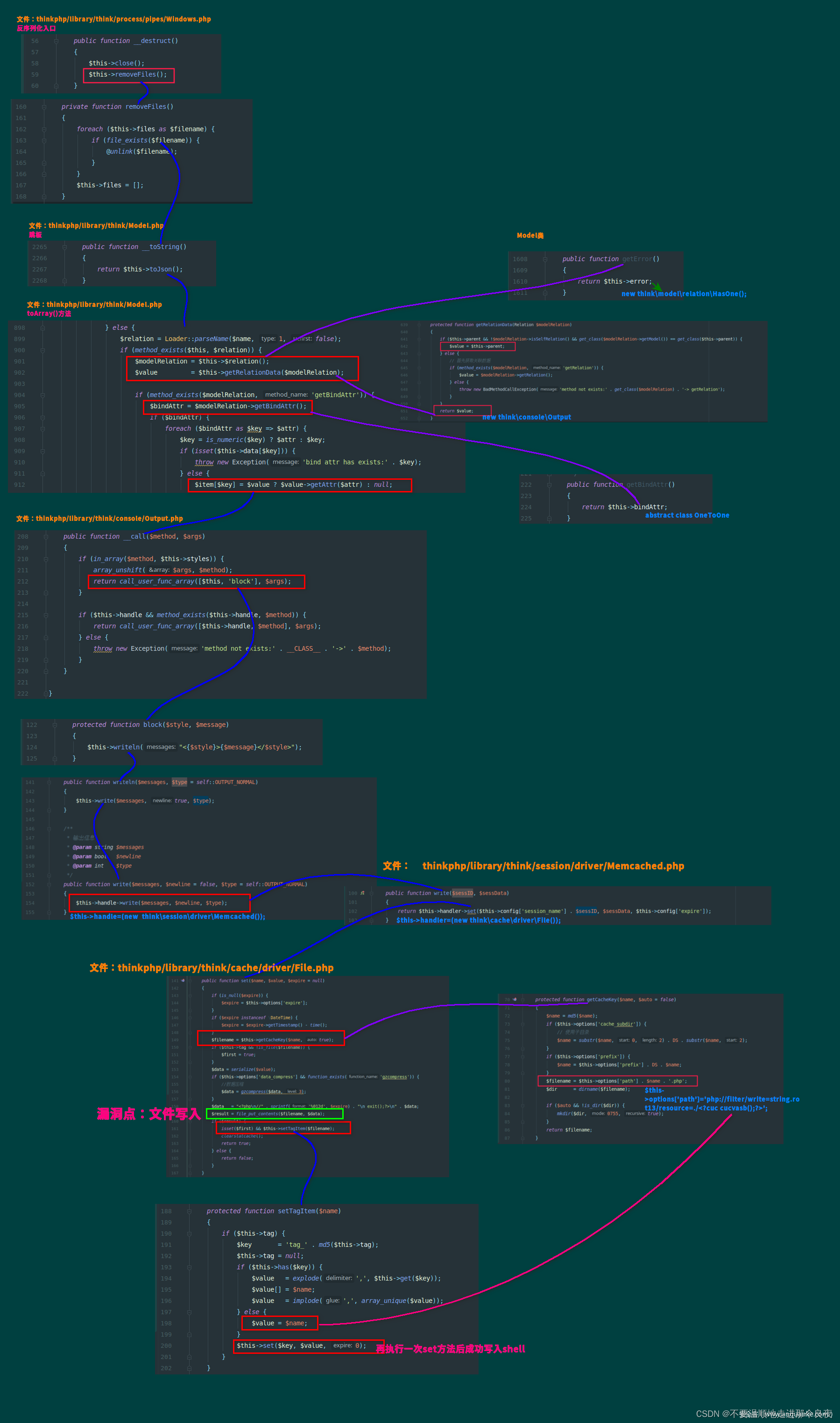Image resolution: width=840 pixels, height=1423 pixels.
Task: Fold the doc comment starting at line 146
Action: (49, 828)
